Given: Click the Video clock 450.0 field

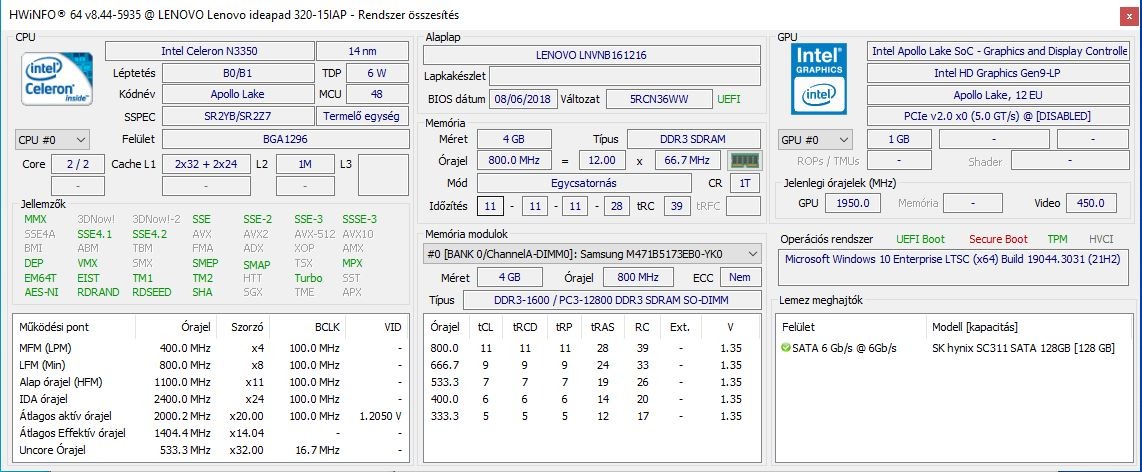Looking at the screenshot, I should click(1091, 203).
